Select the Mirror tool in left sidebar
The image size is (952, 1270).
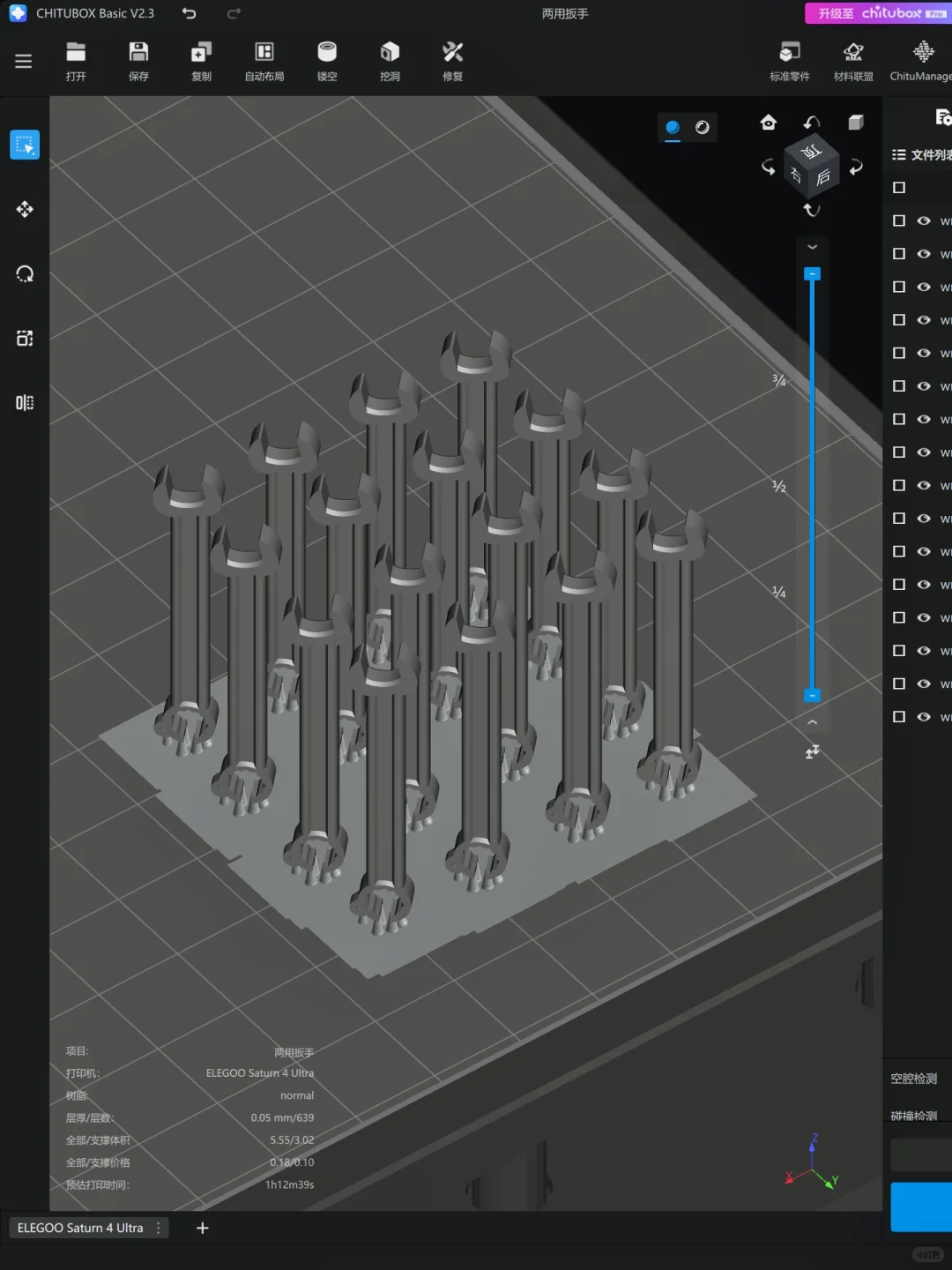pos(25,403)
